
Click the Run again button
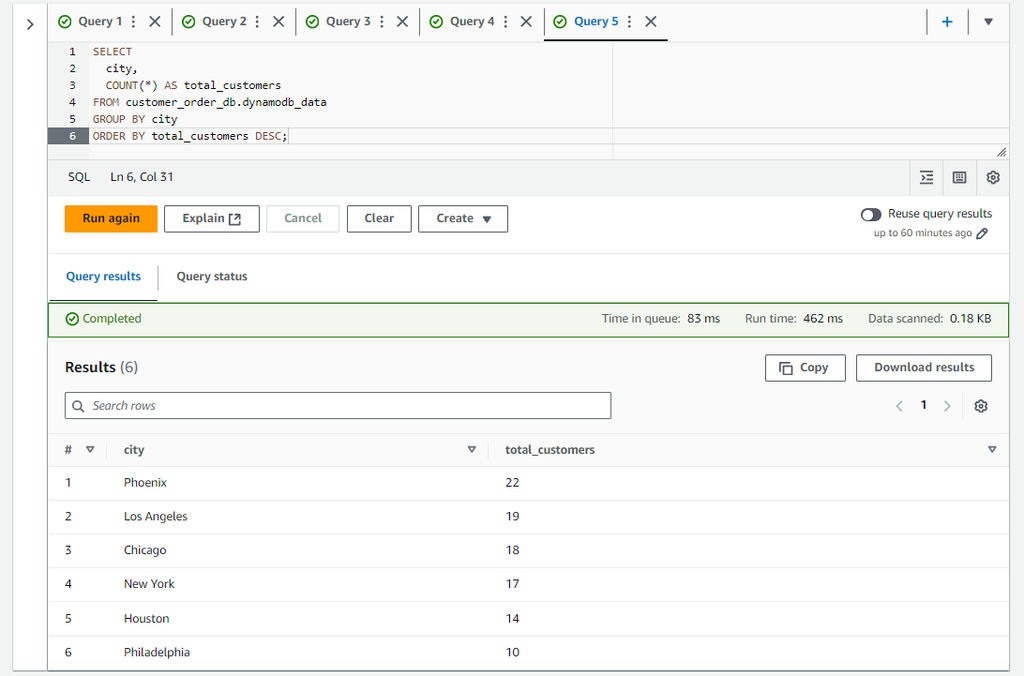point(111,219)
